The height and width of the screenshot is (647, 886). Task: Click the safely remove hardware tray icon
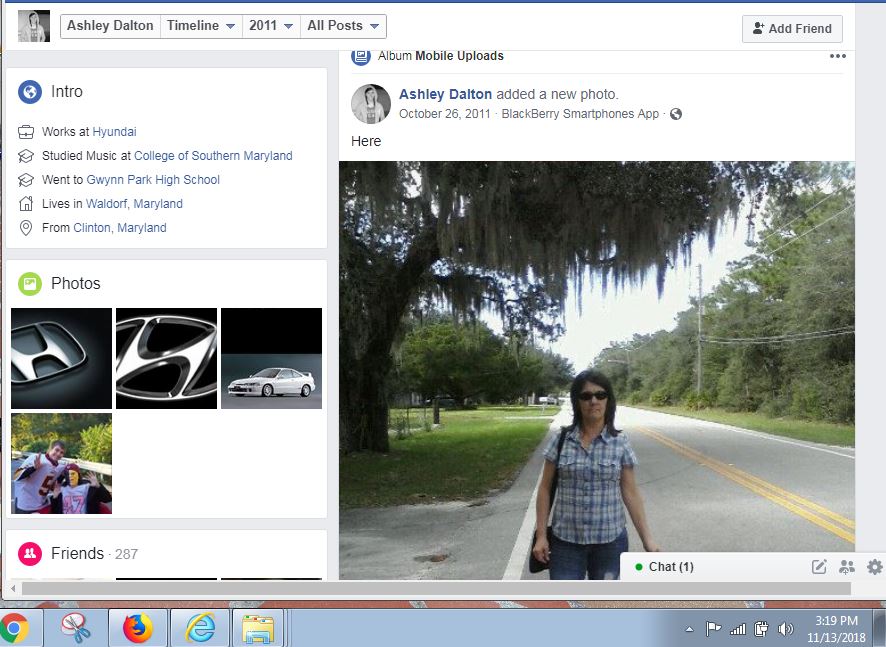pos(762,628)
